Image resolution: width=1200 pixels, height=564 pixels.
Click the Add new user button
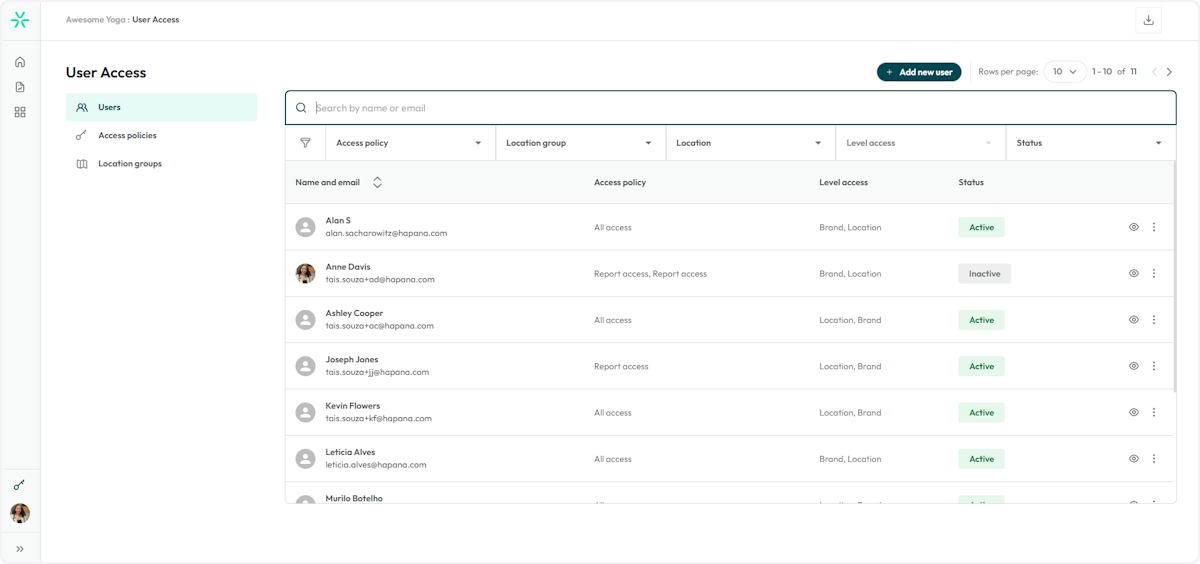pos(918,72)
